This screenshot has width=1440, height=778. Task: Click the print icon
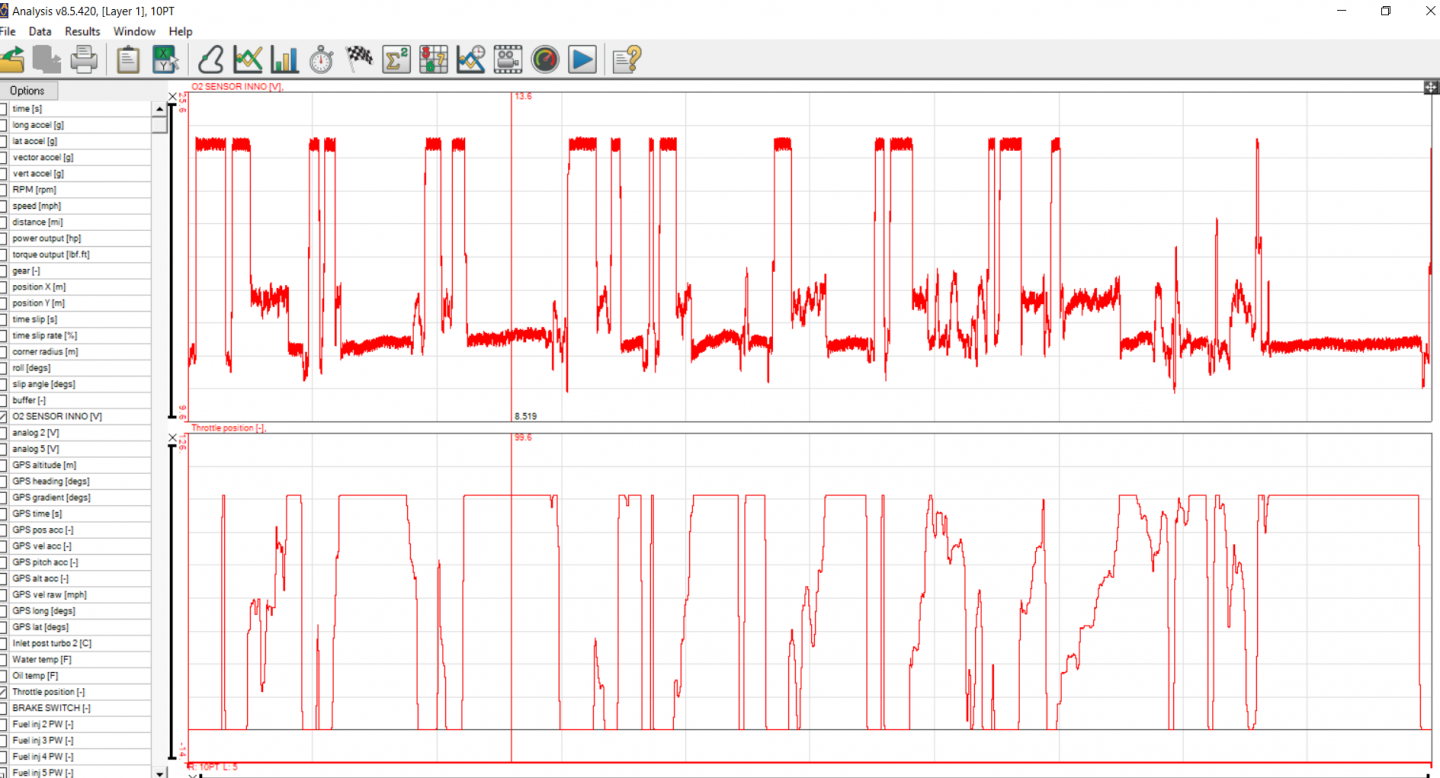[84, 60]
